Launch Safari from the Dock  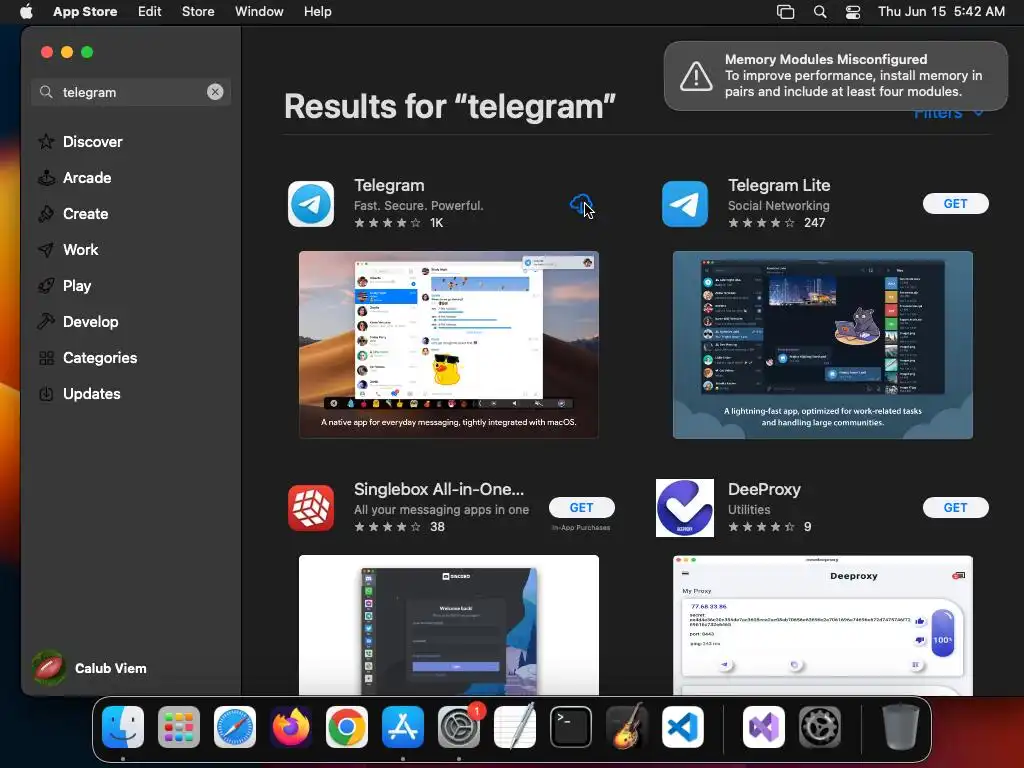coord(235,727)
